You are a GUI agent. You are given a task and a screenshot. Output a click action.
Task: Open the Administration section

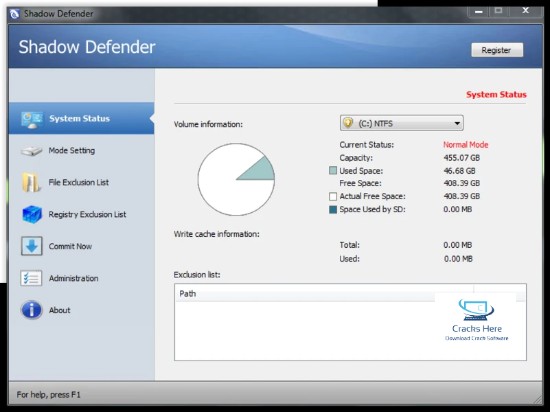pyautogui.click(x=81, y=278)
